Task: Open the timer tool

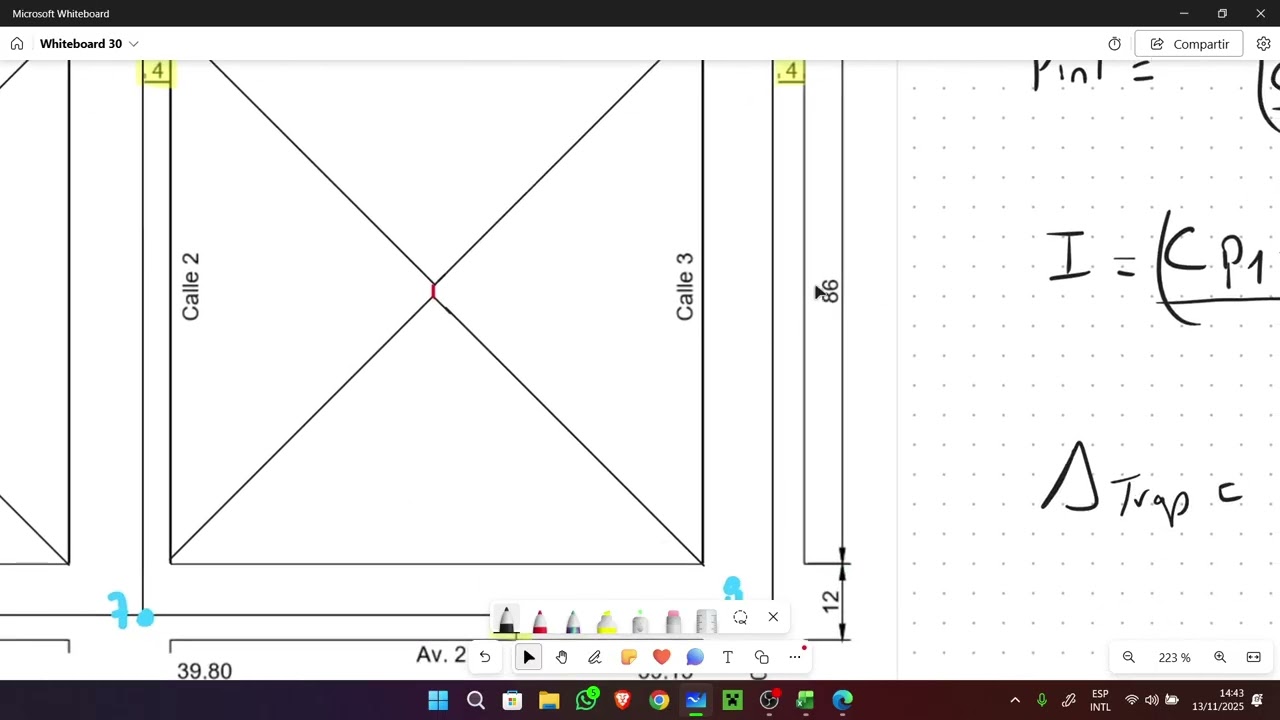Action: coord(1115,44)
